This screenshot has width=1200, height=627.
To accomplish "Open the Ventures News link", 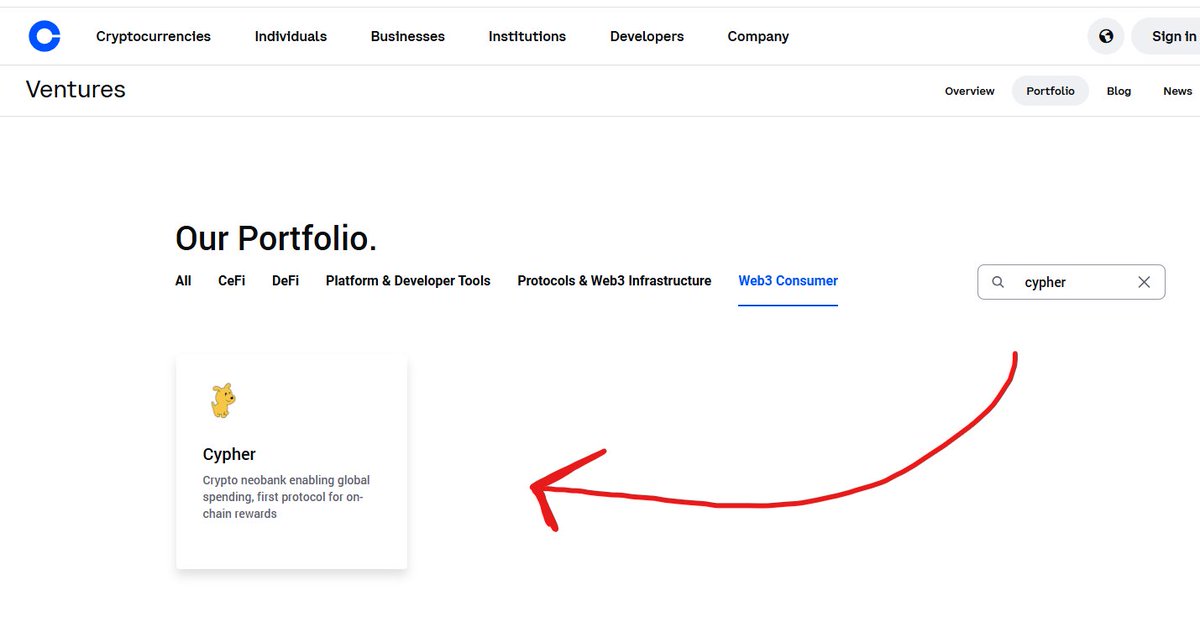I will pos(1178,91).
